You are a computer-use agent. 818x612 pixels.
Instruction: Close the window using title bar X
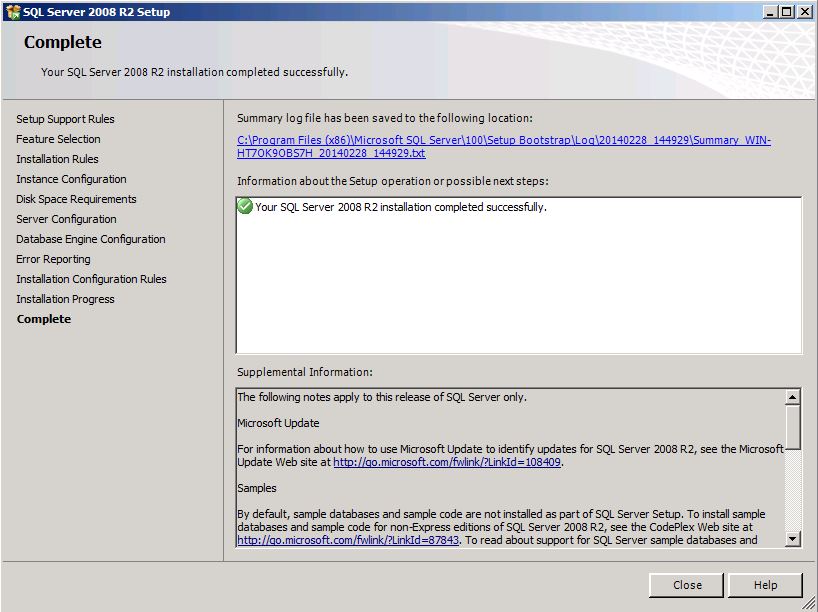point(804,12)
